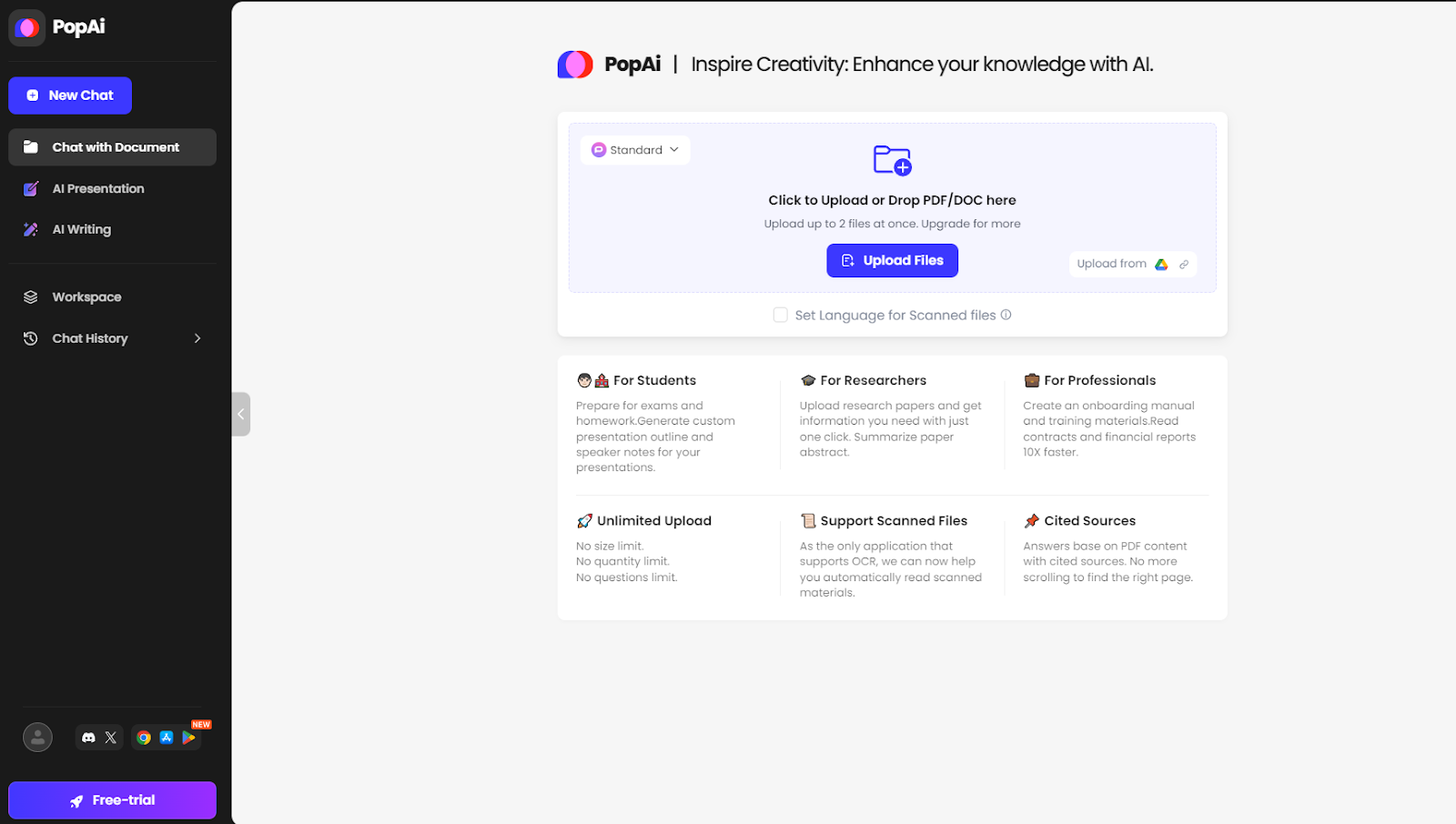Upload from the Google Drive icon
Viewport: 1456px width, 824px height.
(x=1161, y=264)
